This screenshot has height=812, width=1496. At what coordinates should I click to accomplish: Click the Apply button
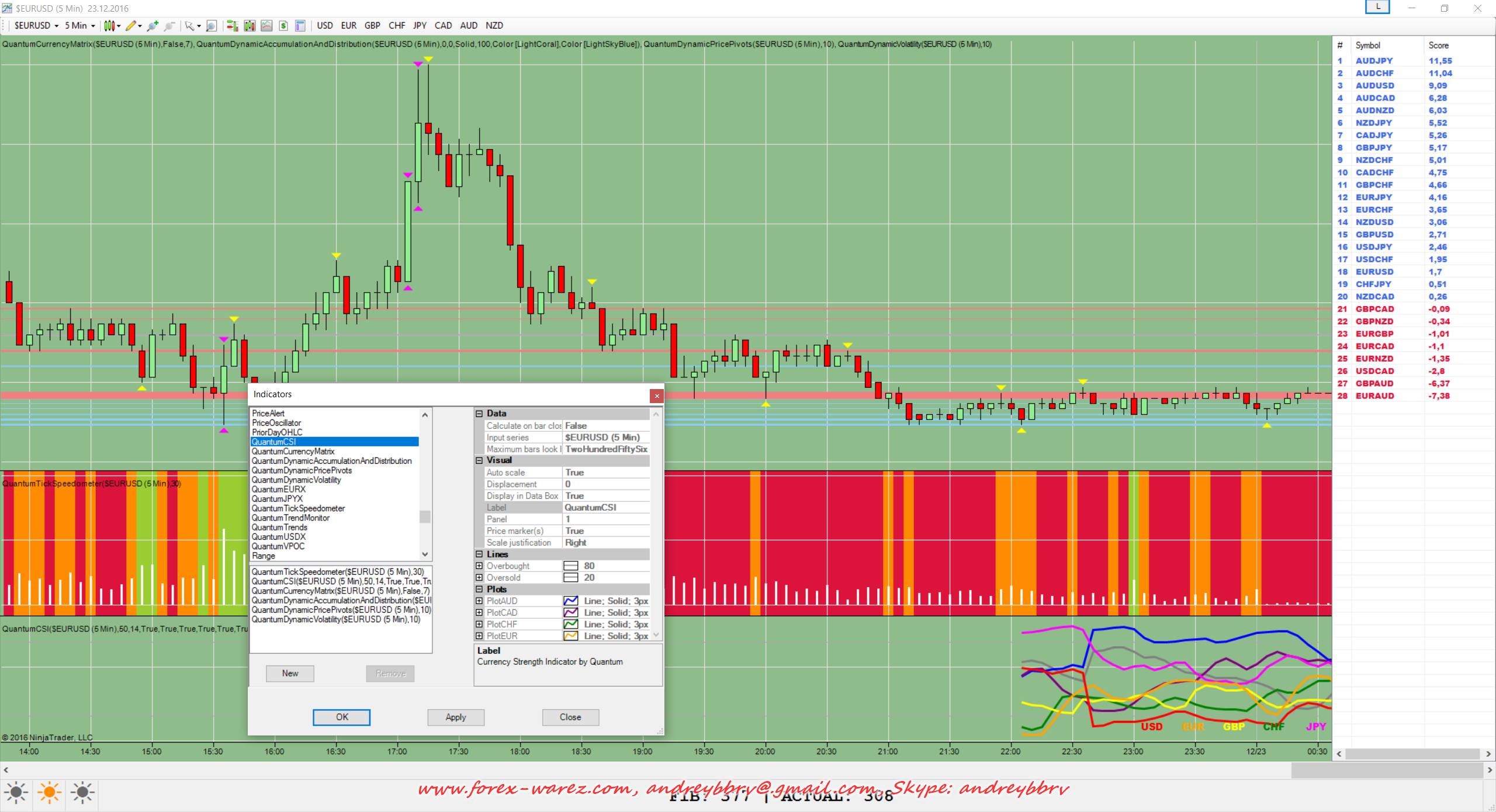(x=455, y=717)
